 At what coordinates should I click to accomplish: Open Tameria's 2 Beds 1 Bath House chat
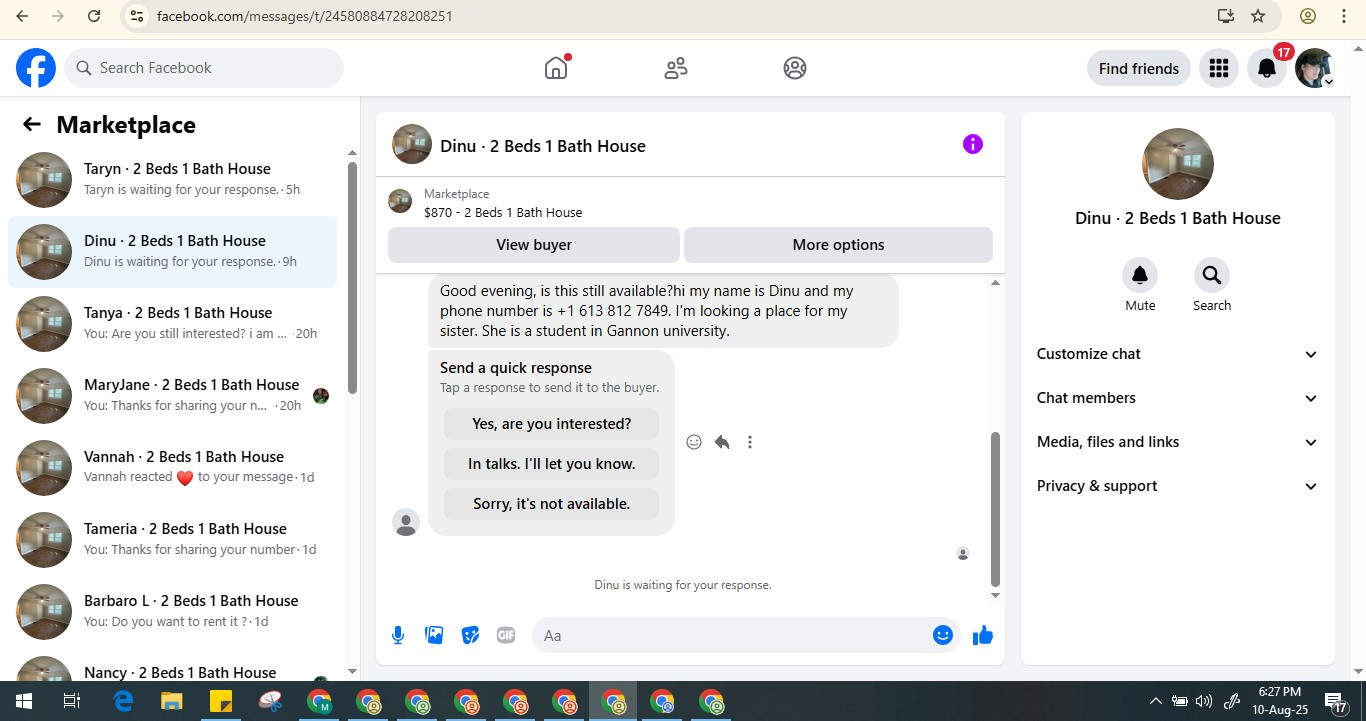coord(172,540)
